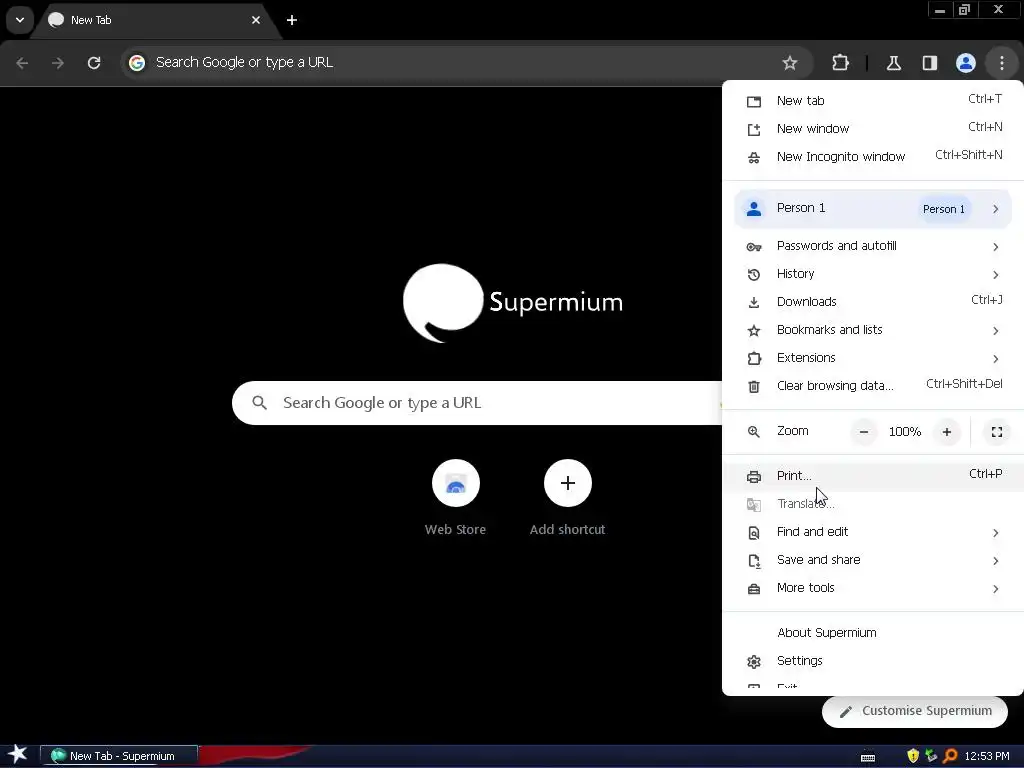Click the printer icon beside Print
The image size is (1024, 768).
click(x=754, y=477)
